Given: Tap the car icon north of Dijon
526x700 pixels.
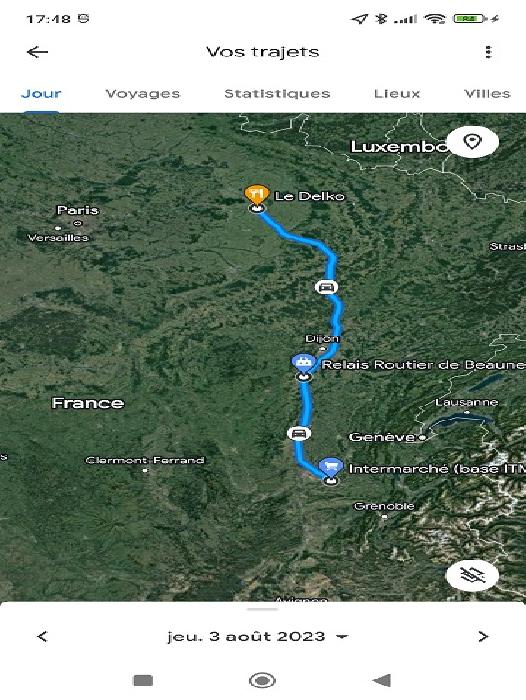Looking at the screenshot, I should click(x=326, y=287).
